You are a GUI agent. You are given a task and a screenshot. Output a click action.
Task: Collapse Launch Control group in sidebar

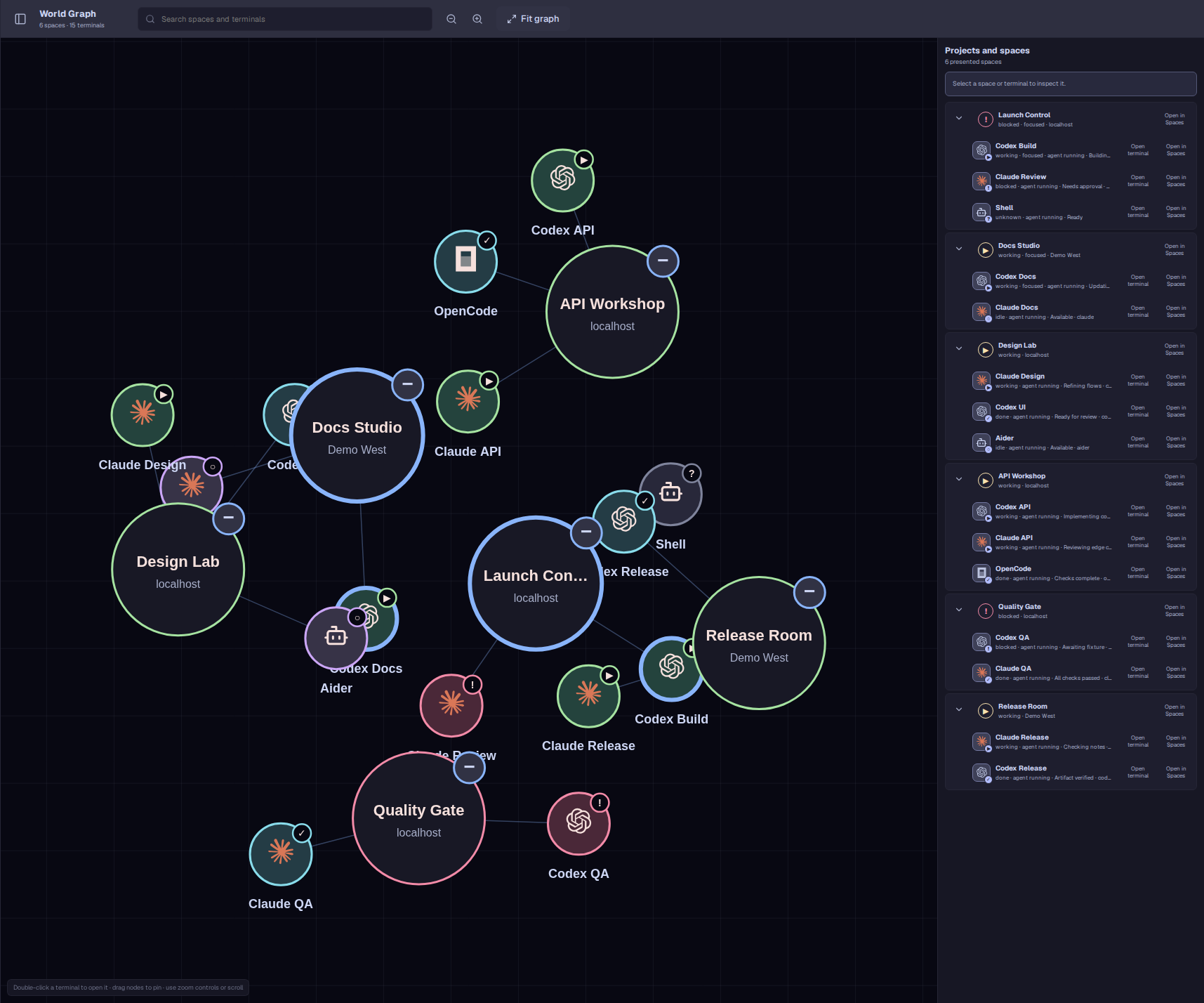[x=959, y=119]
